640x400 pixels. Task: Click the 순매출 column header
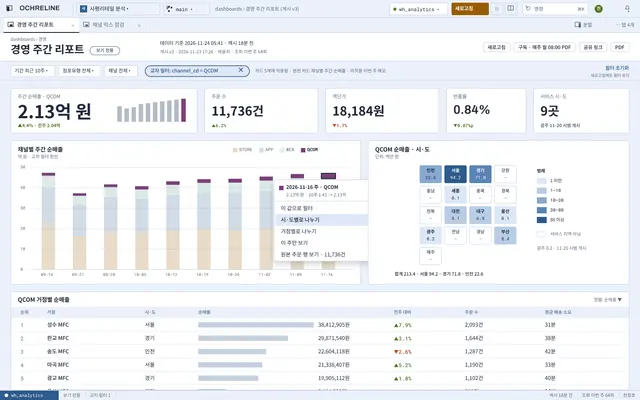point(204,312)
